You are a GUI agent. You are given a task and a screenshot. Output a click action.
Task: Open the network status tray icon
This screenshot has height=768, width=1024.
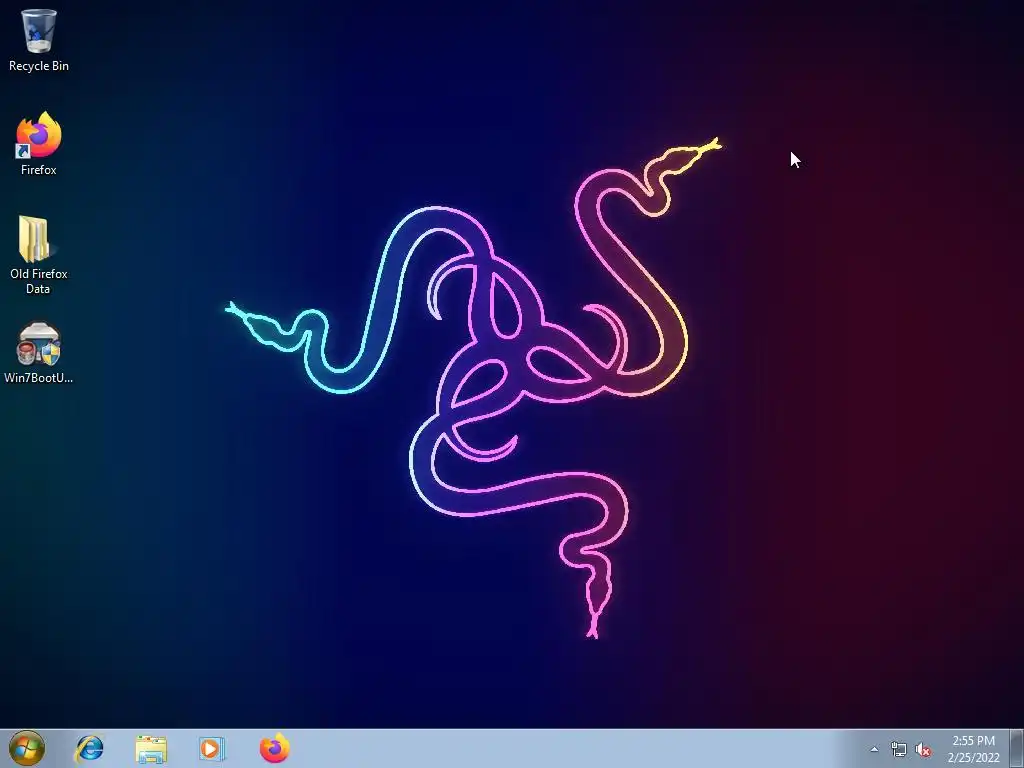point(899,750)
